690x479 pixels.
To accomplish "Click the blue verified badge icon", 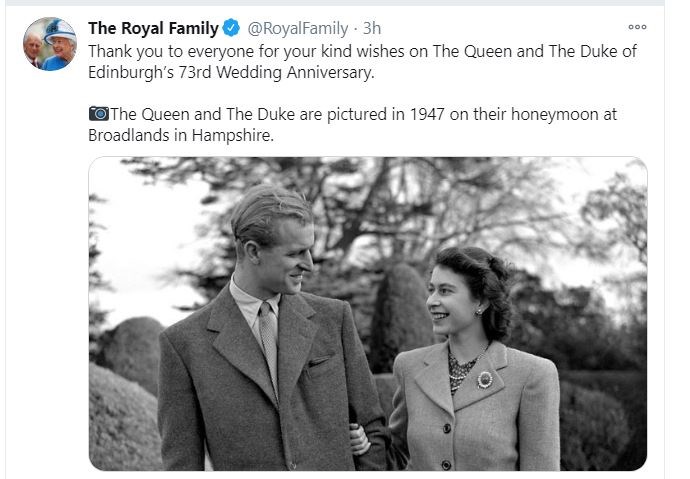I will (x=228, y=29).
